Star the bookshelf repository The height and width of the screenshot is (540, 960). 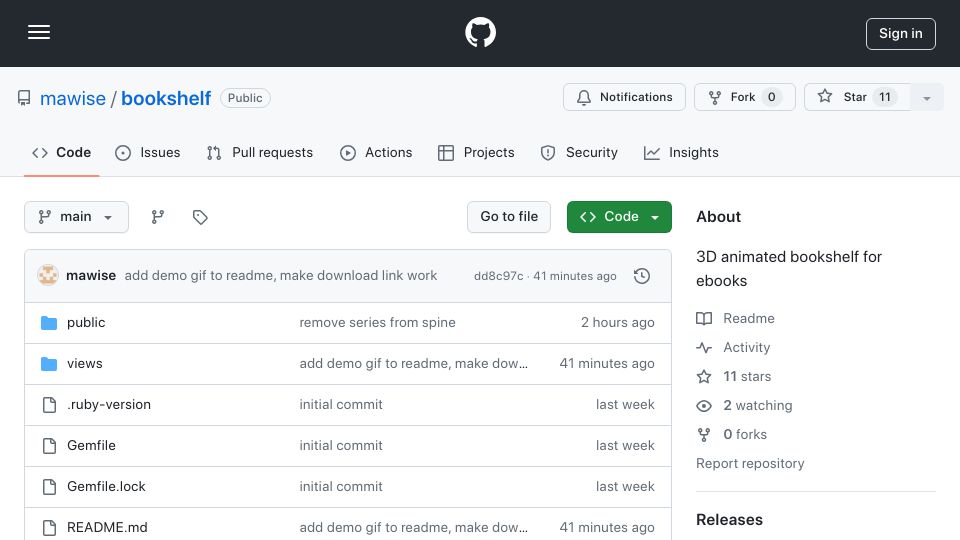click(857, 97)
